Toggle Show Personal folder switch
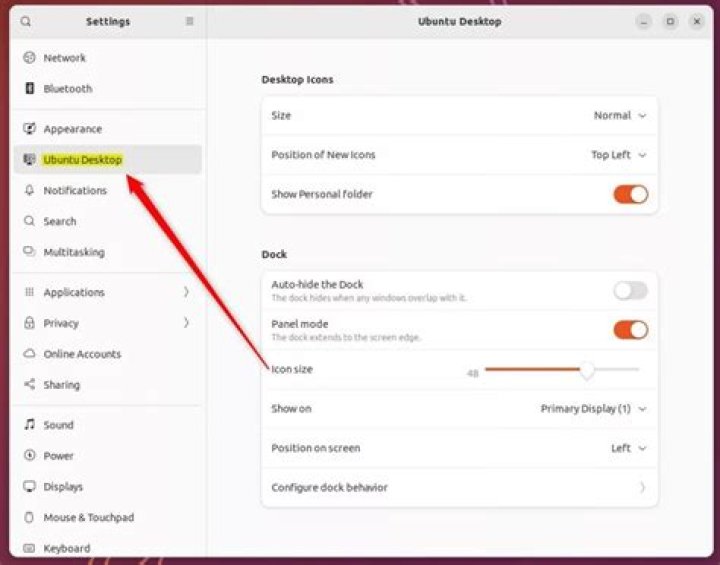This screenshot has height=565, width=720. tap(630, 194)
